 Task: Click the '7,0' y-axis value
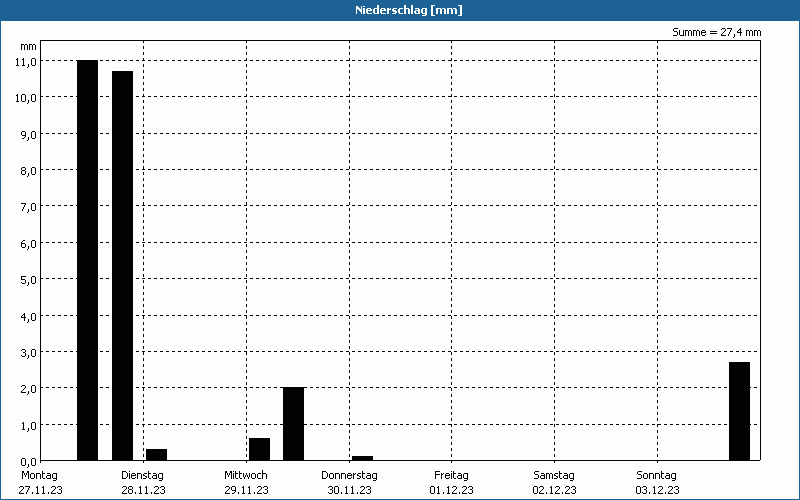pos(28,207)
